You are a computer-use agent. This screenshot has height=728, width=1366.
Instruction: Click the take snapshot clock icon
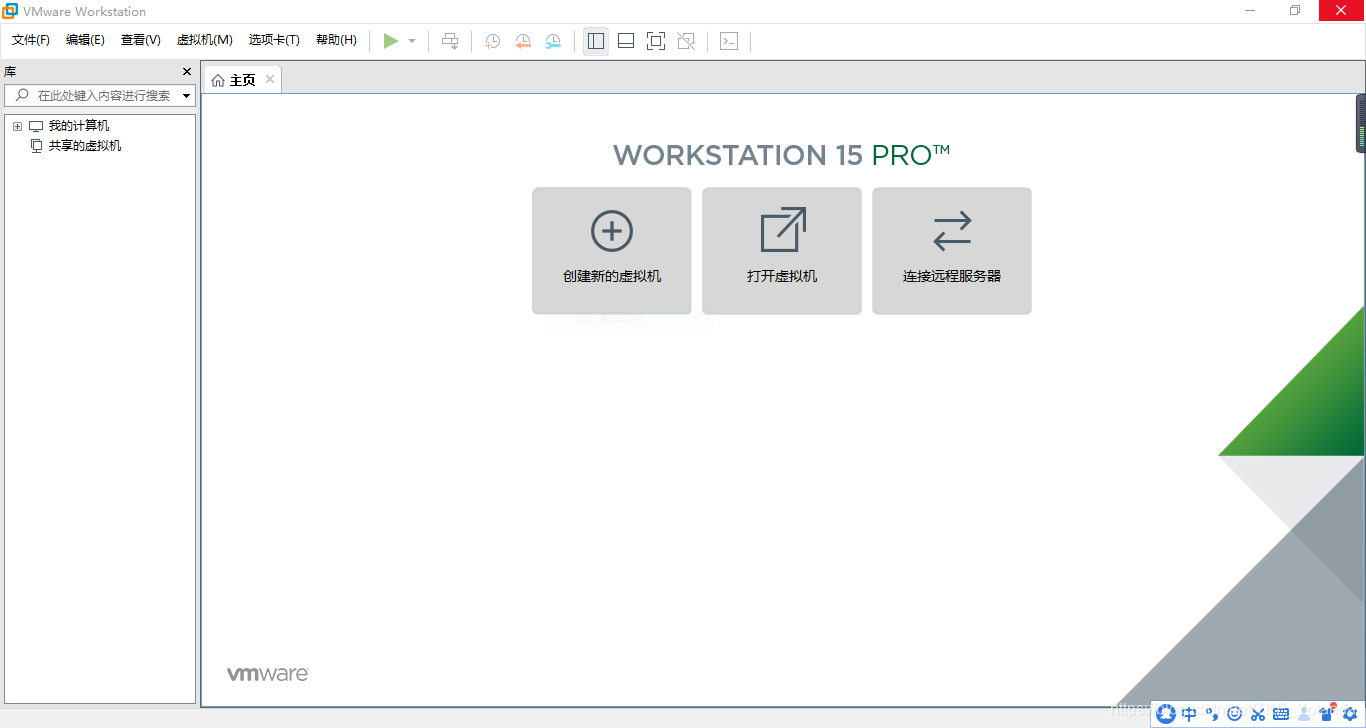point(493,41)
